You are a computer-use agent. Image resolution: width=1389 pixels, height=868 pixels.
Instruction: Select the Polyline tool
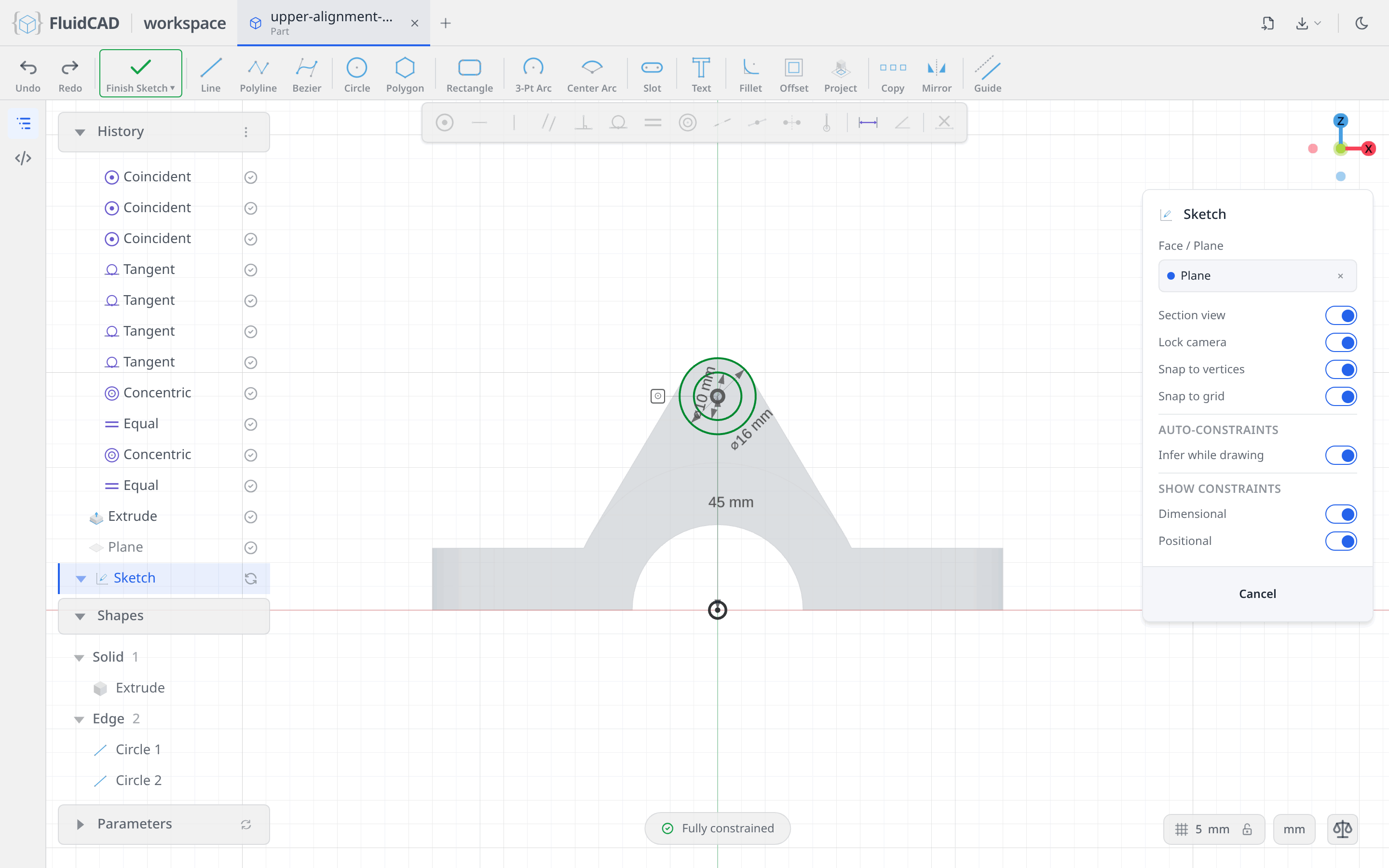pos(259,74)
